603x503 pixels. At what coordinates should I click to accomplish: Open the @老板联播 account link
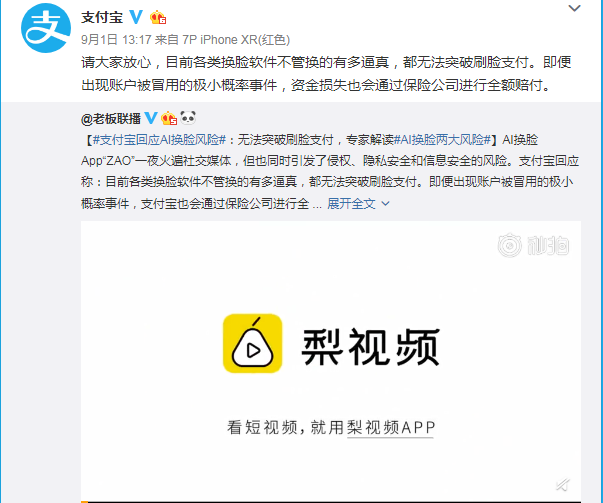[x=111, y=118]
